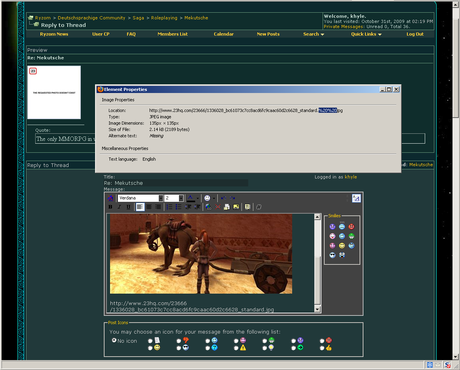
Task: Click the game screenshot in message editor
Action: pos(201,254)
